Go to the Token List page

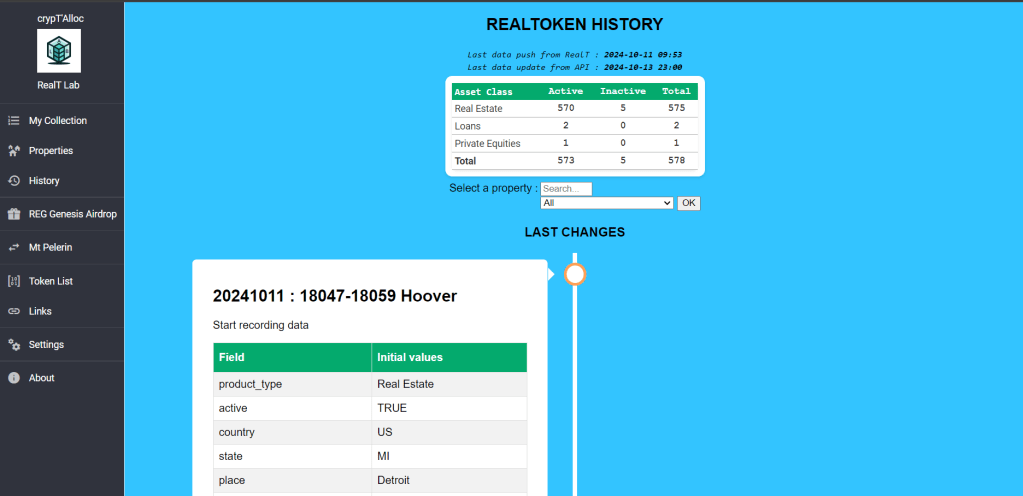tap(51, 281)
